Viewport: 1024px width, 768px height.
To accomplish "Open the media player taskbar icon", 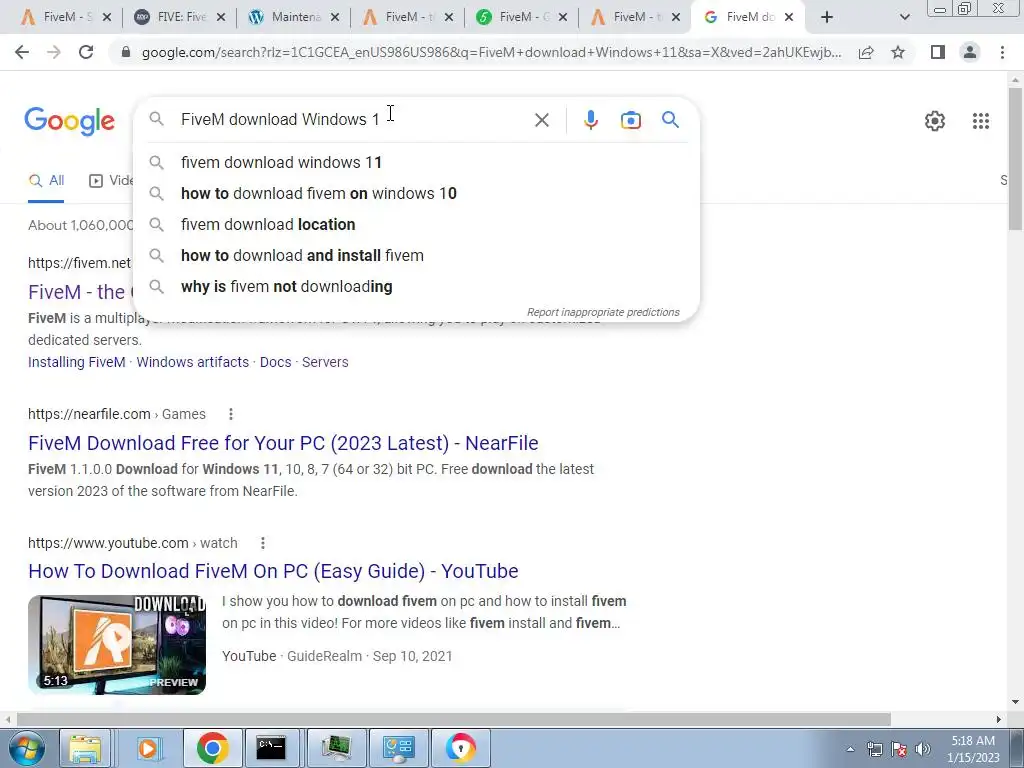I will click(148, 748).
